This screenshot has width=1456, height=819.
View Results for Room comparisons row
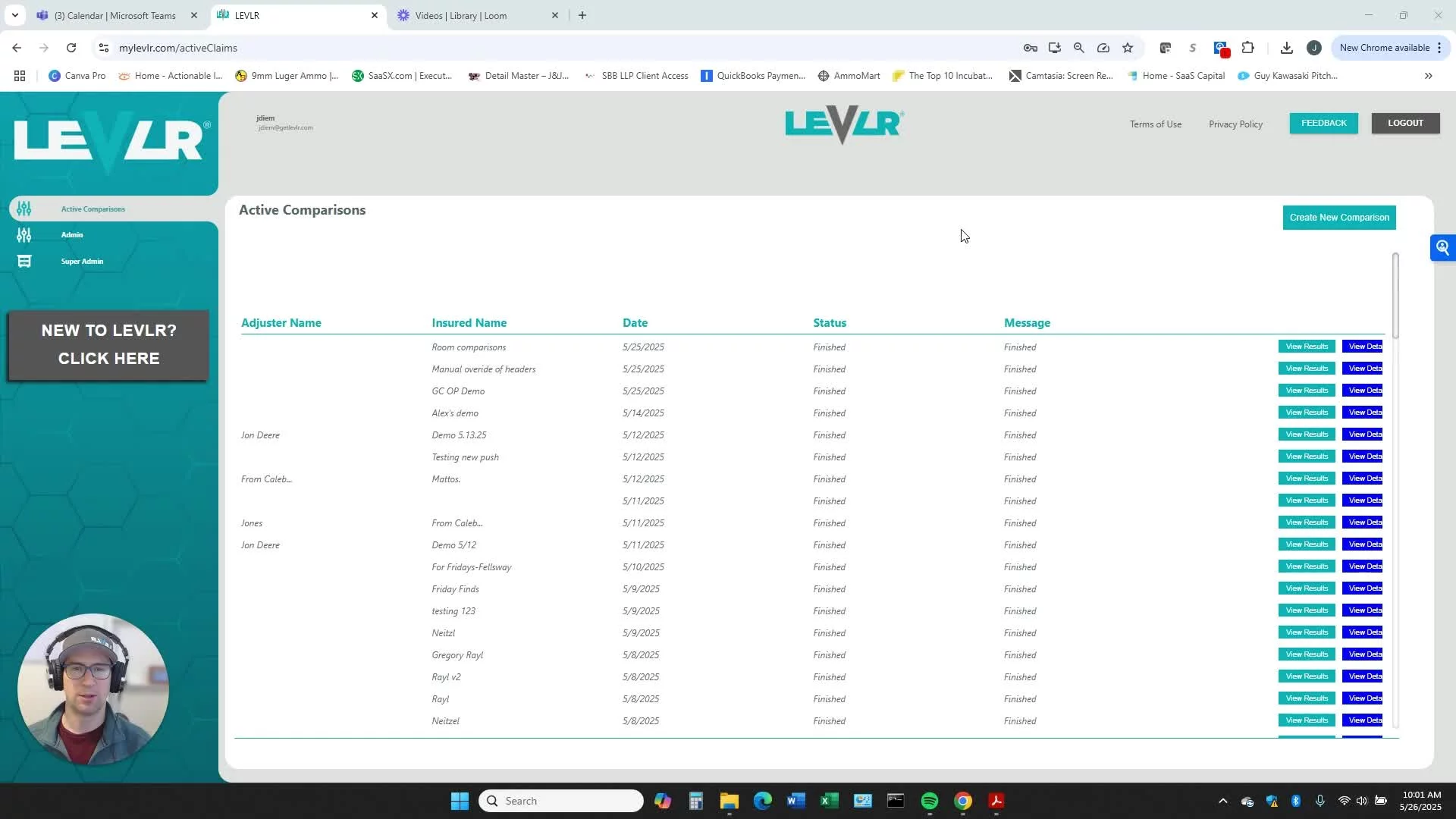1307,347
